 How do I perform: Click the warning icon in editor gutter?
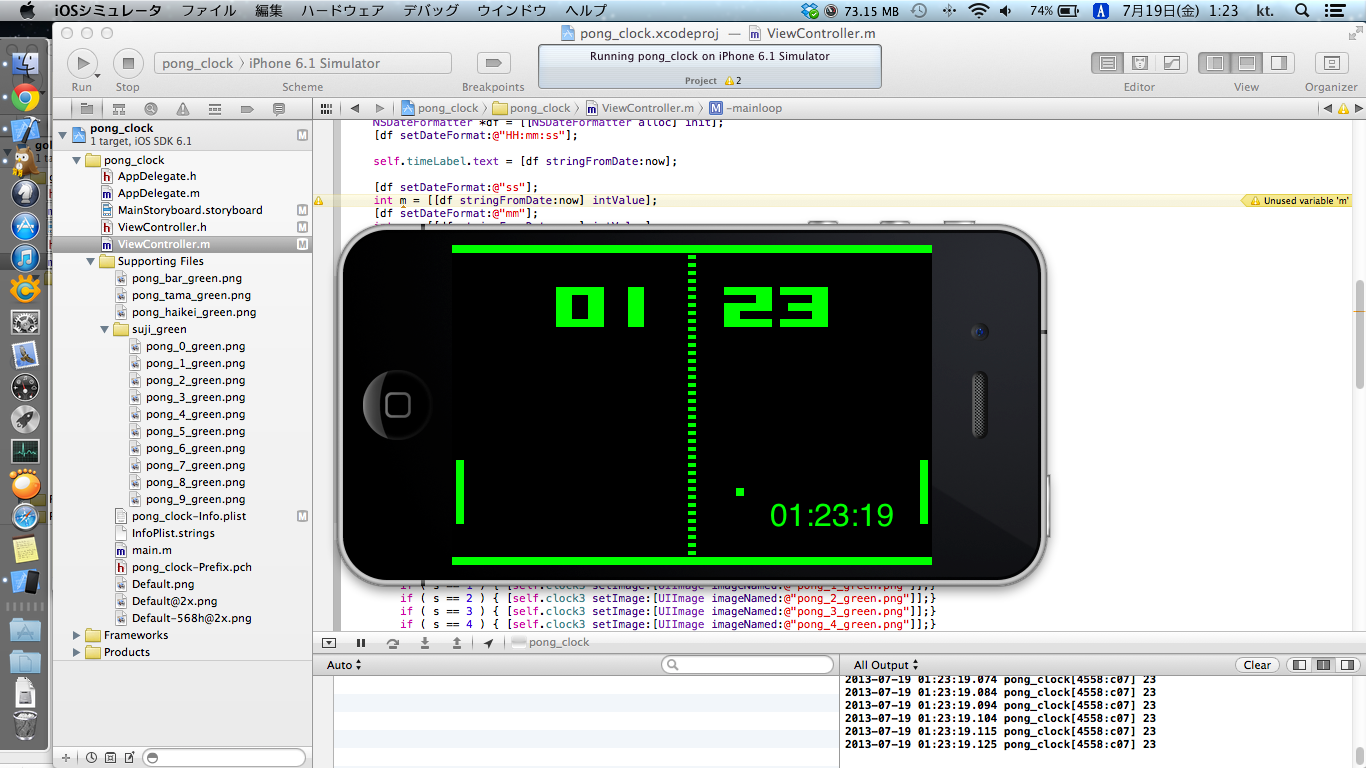coord(319,200)
